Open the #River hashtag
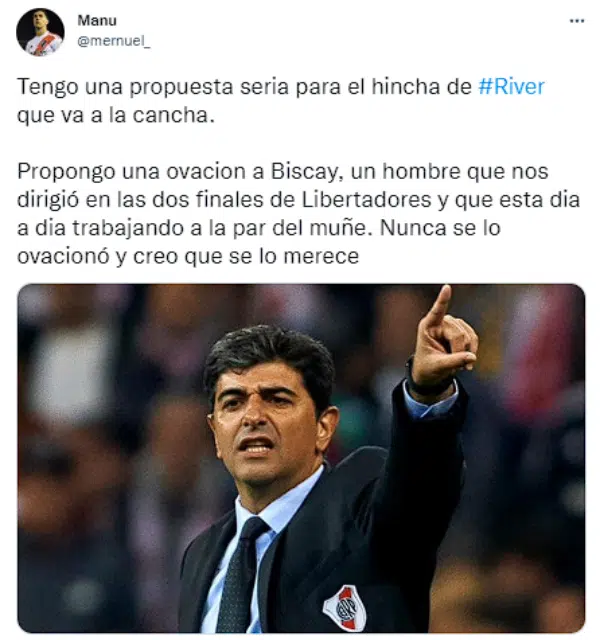The height and width of the screenshot is (640, 600). 511,87
